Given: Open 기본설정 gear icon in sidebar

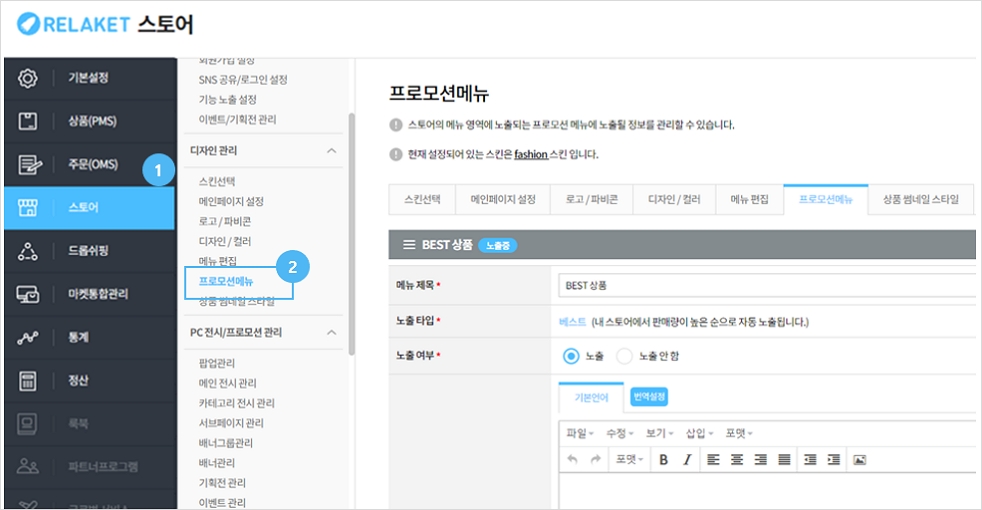Looking at the screenshot, I should (29, 78).
